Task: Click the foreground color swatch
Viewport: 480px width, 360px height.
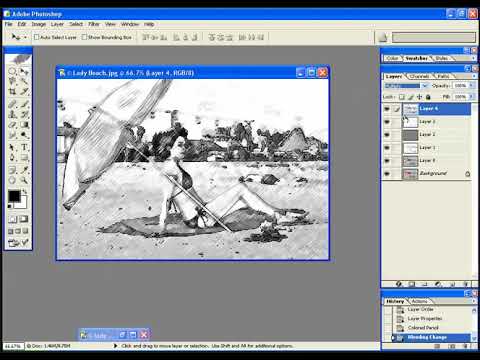Action: [x=14, y=196]
